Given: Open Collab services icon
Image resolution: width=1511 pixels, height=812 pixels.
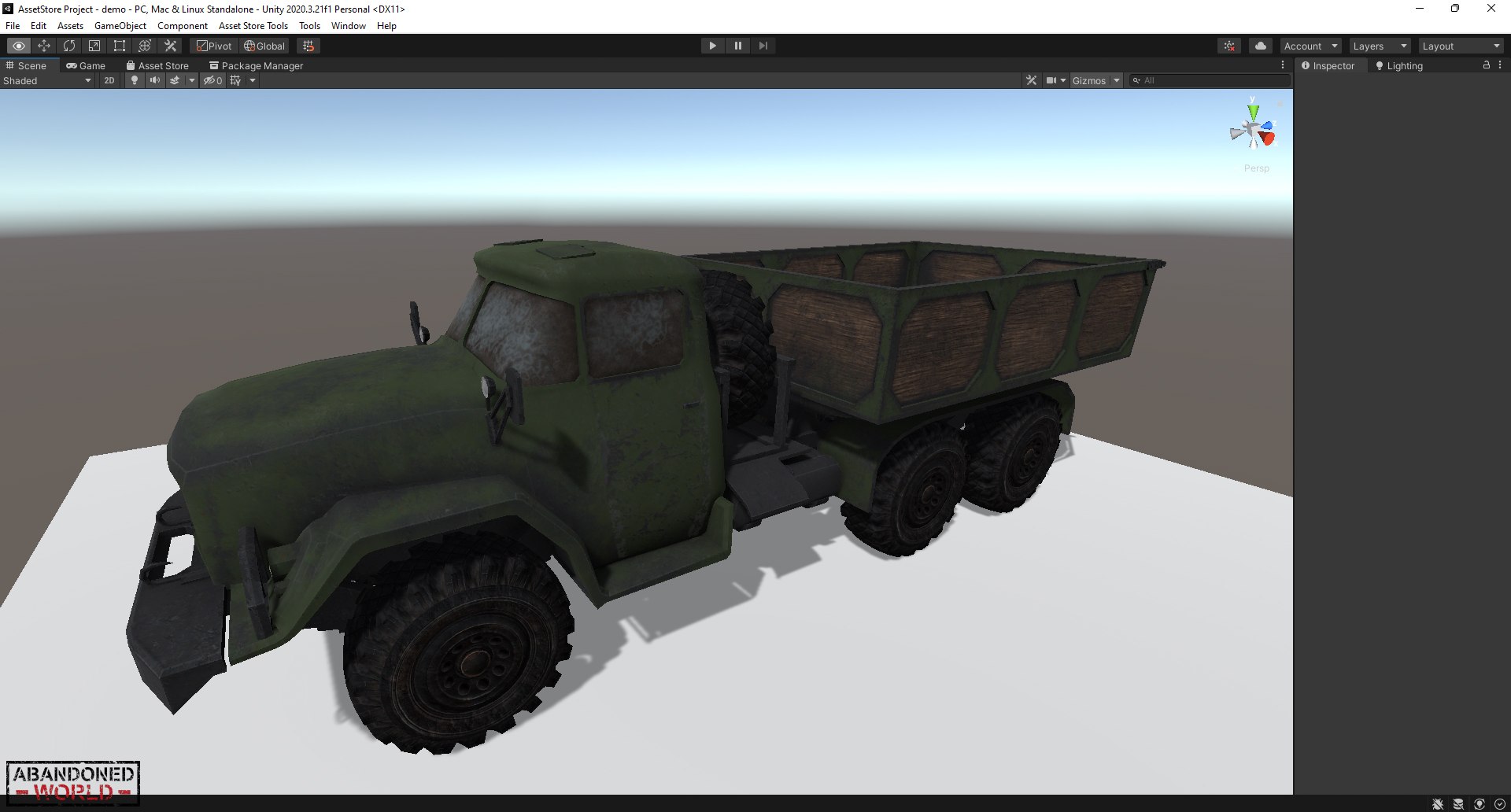Looking at the screenshot, I should coord(1229,46).
